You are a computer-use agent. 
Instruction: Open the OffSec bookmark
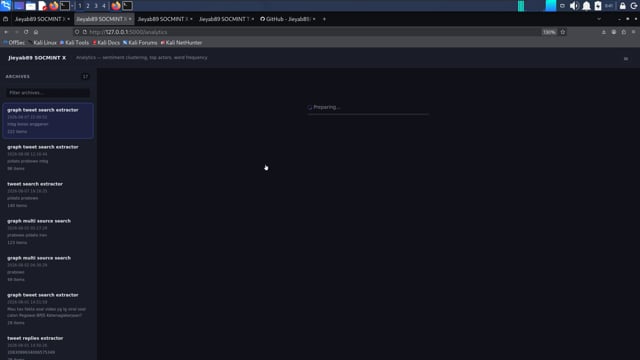14,42
